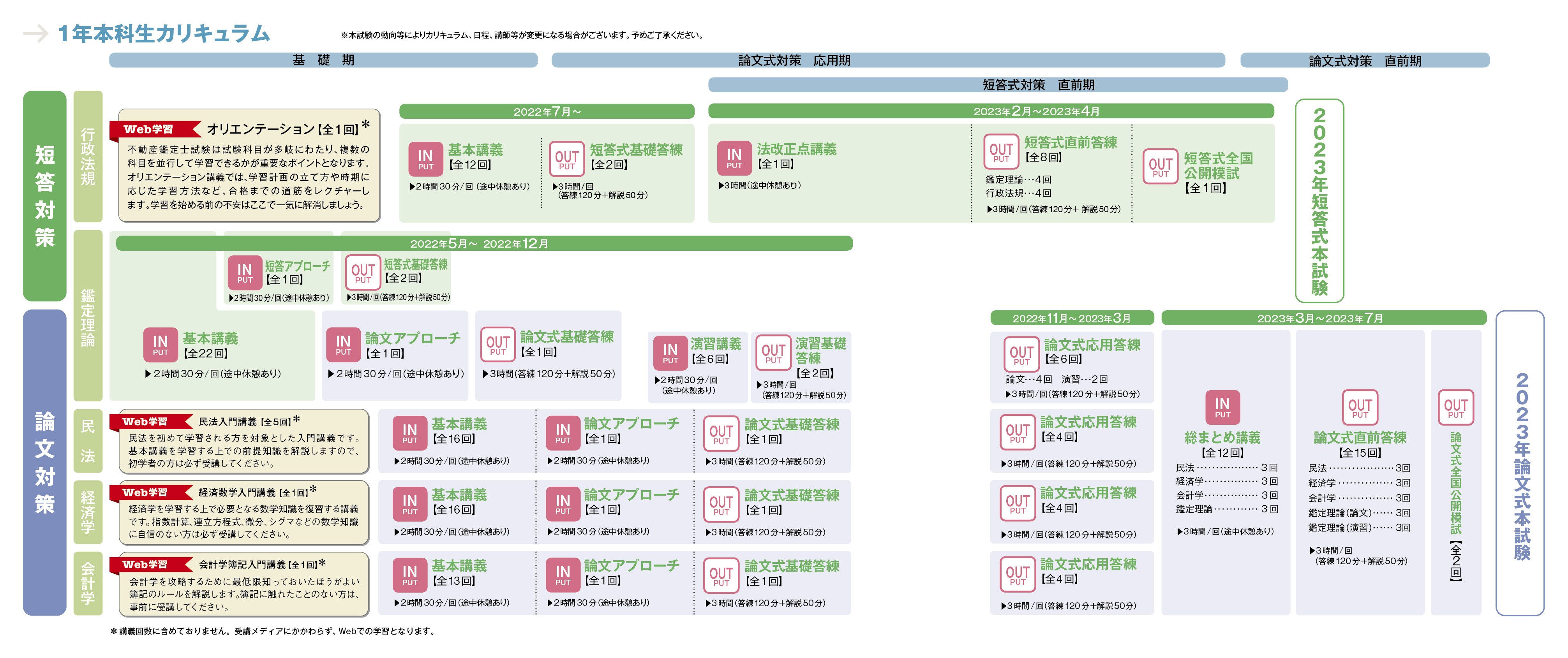The image size is (1568, 658).
Task: Click the green 短答対策 side label
Action: (44, 196)
